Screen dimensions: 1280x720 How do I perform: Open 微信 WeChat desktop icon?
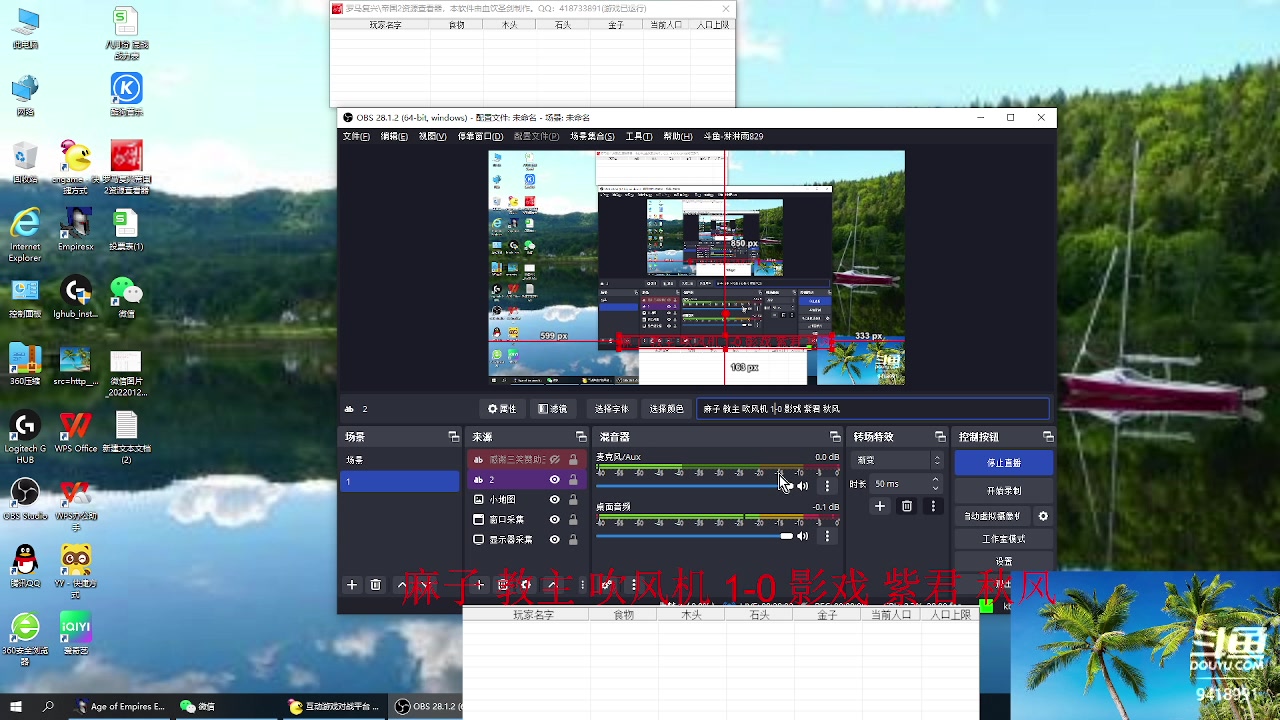pos(126,297)
